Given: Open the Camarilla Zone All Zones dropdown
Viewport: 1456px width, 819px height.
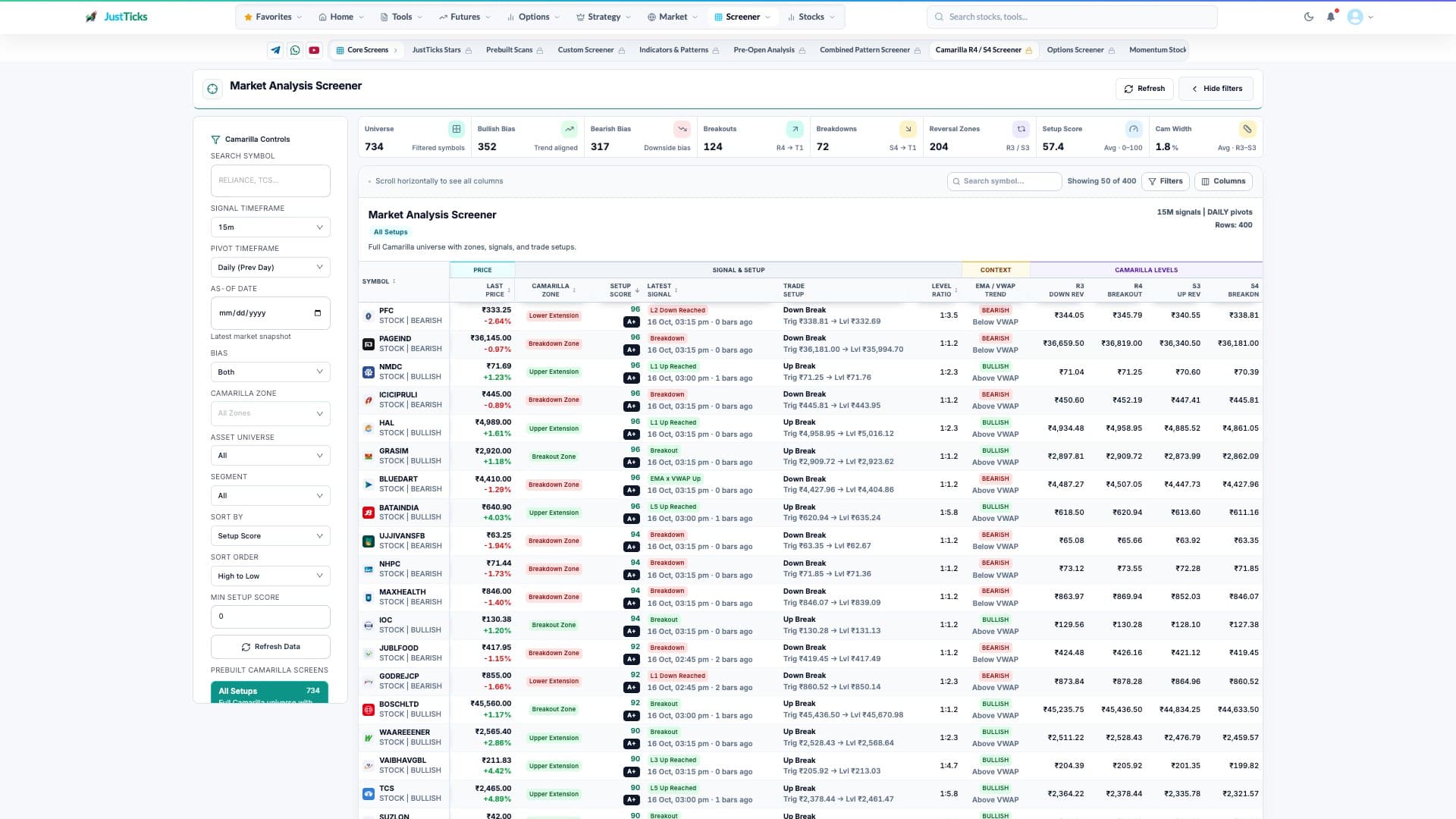Looking at the screenshot, I should [271, 413].
